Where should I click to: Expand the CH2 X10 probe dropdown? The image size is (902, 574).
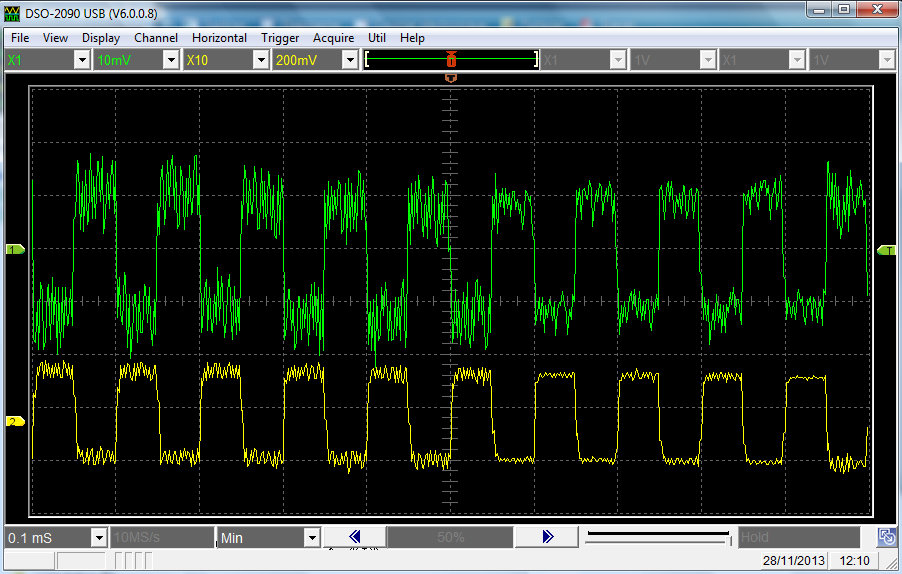[x=260, y=60]
